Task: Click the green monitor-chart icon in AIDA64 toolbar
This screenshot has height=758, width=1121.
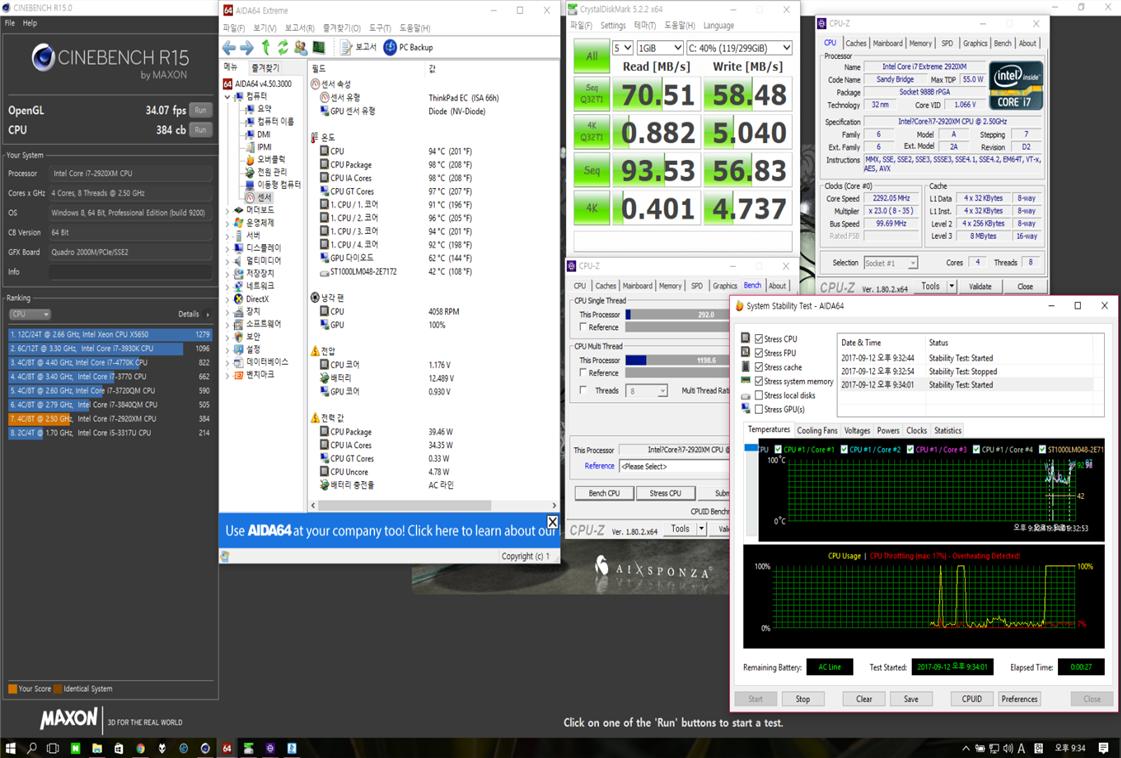Action: 319,48
